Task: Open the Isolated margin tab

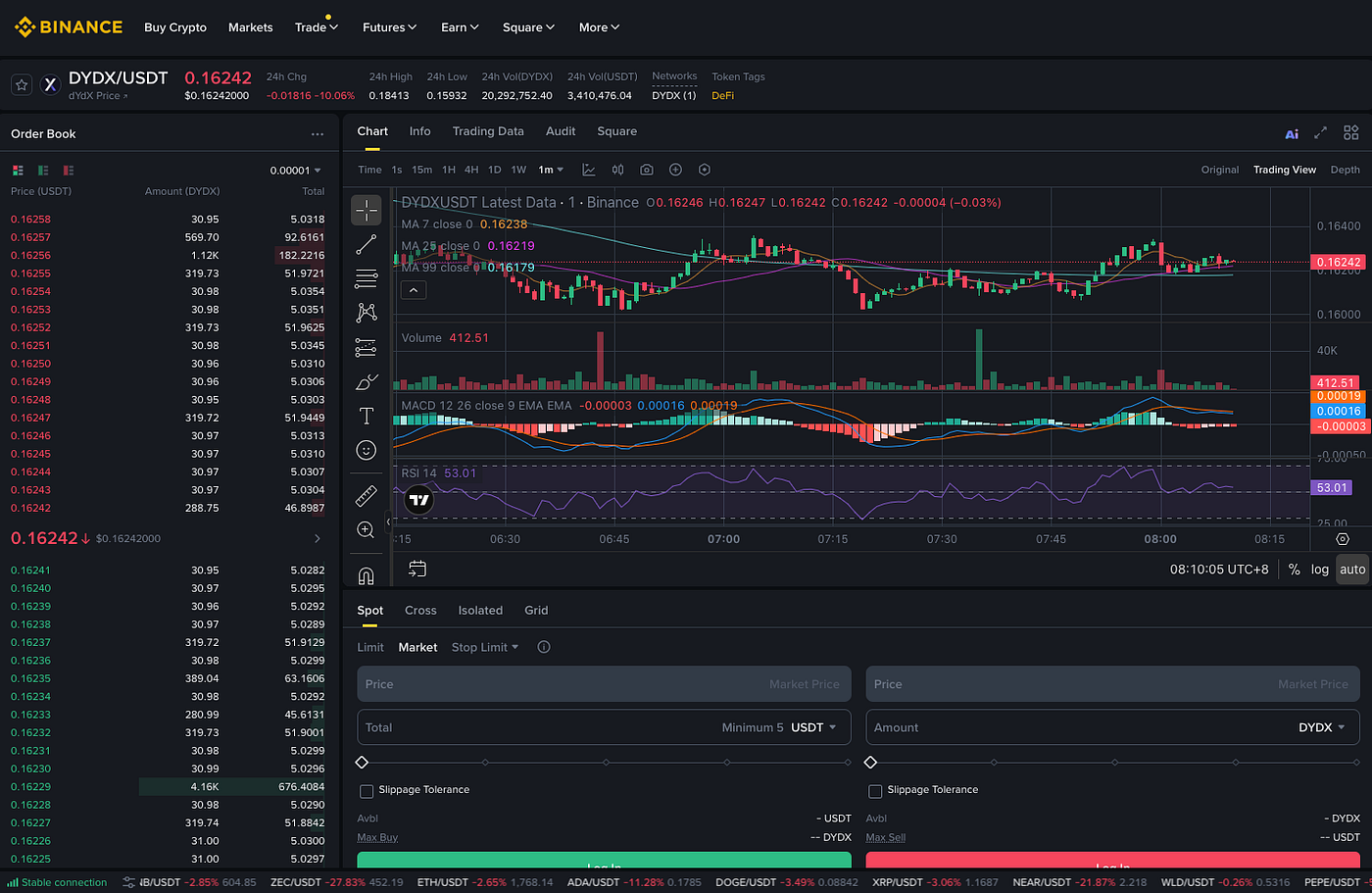Action: [x=480, y=611]
